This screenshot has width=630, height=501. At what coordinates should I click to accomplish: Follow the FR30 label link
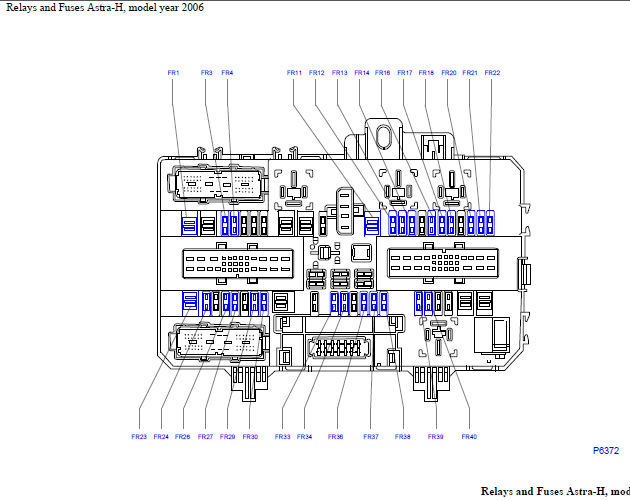point(250,437)
